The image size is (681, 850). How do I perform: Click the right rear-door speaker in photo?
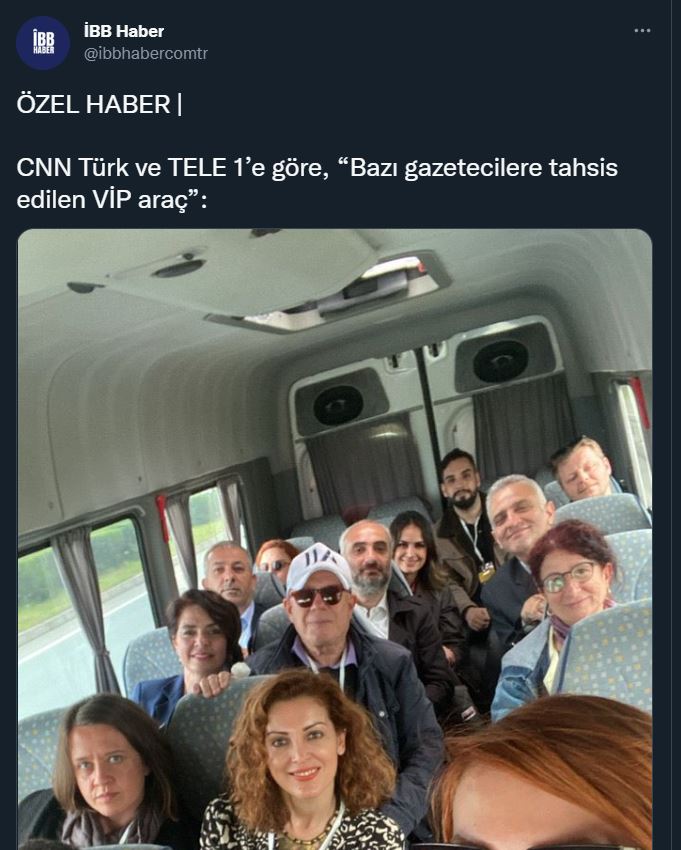[500, 360]
